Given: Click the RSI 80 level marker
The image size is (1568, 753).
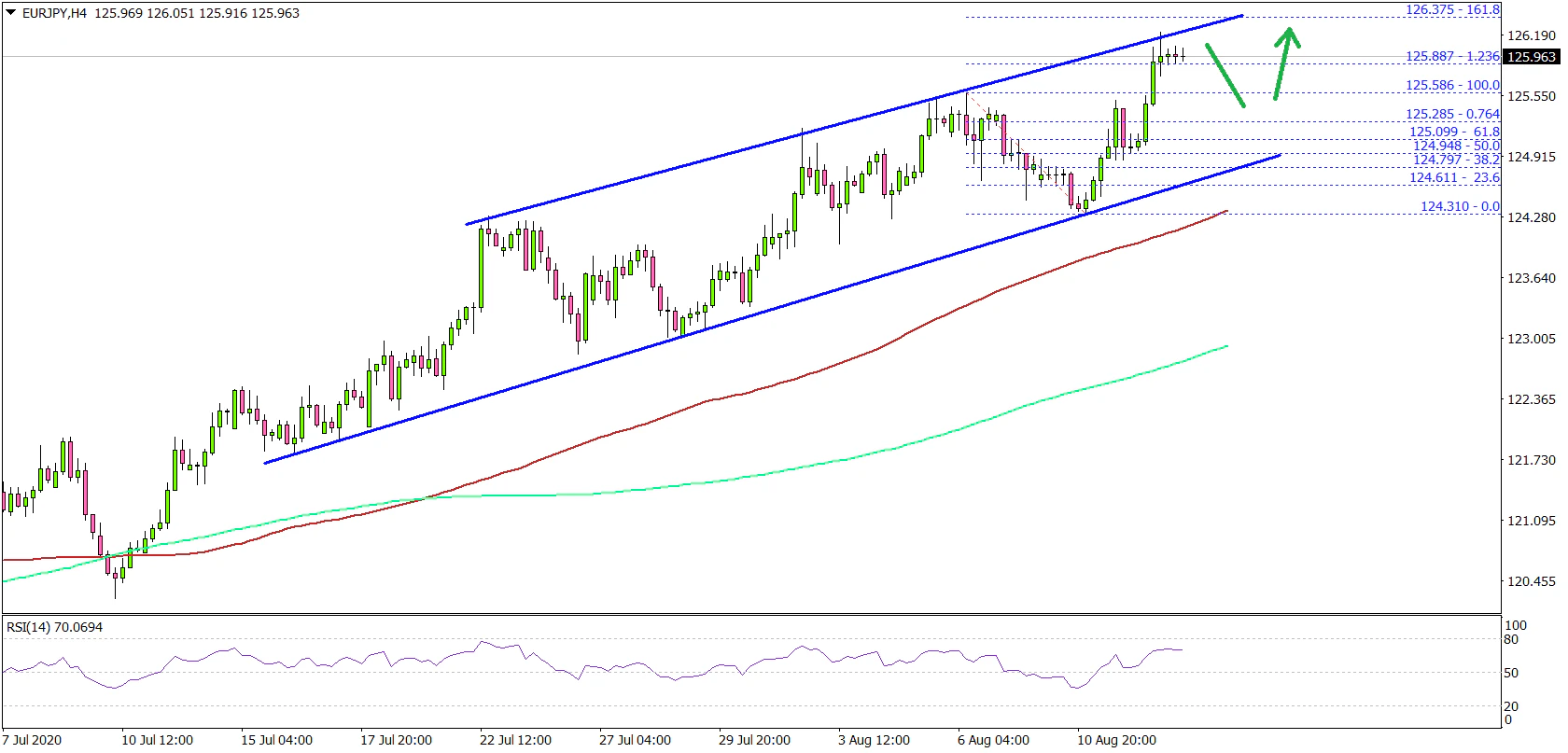Looking at the screenshot, I should click(1511, 639).
